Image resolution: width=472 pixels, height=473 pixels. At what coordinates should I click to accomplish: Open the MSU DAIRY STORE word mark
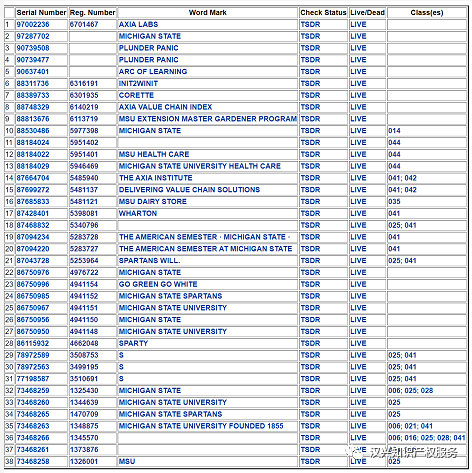click(x=153, y=201)
